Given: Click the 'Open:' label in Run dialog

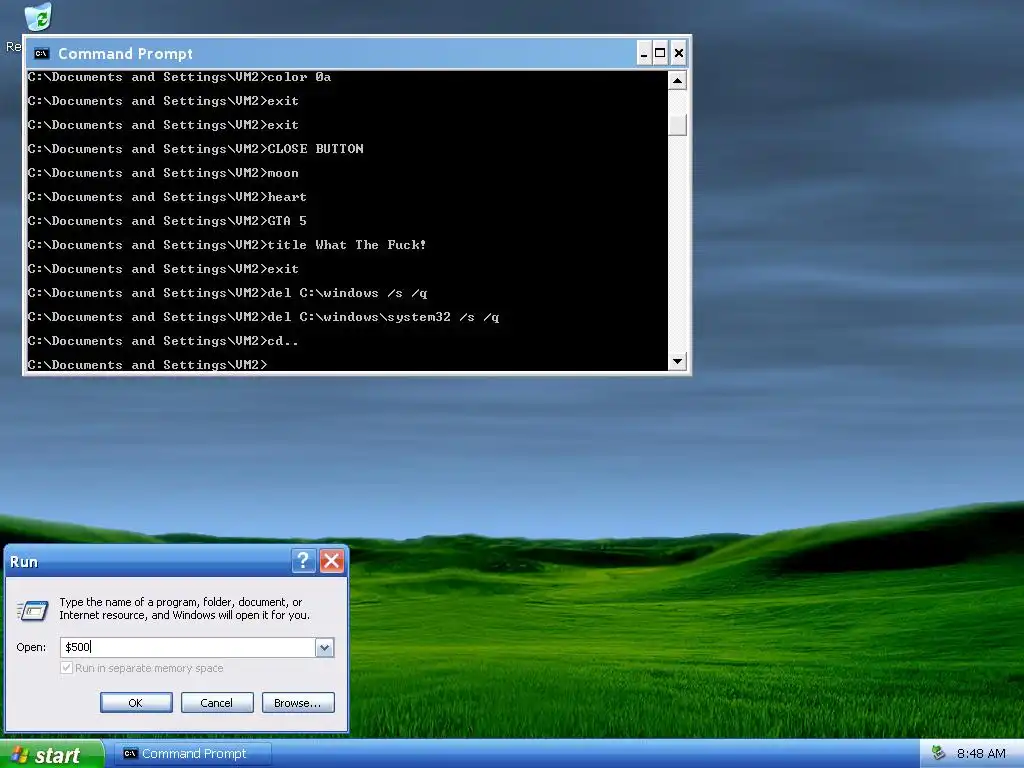Looking at the screenshot, I should (31, 647).
